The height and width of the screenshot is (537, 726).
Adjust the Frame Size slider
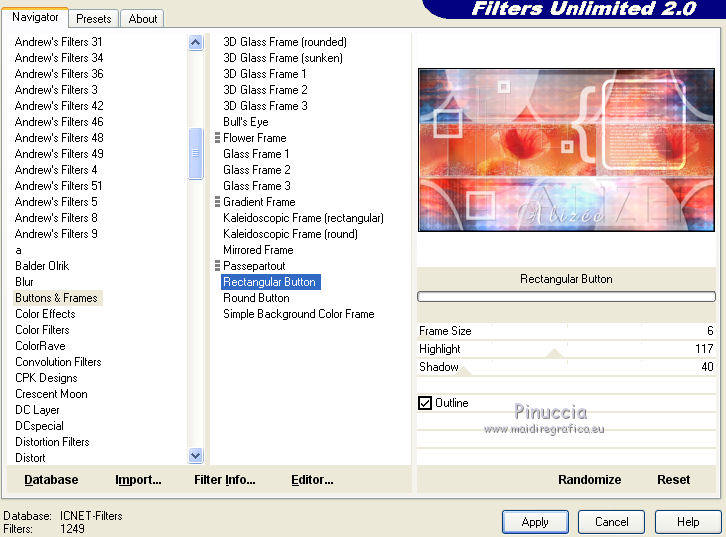(566, 331)
